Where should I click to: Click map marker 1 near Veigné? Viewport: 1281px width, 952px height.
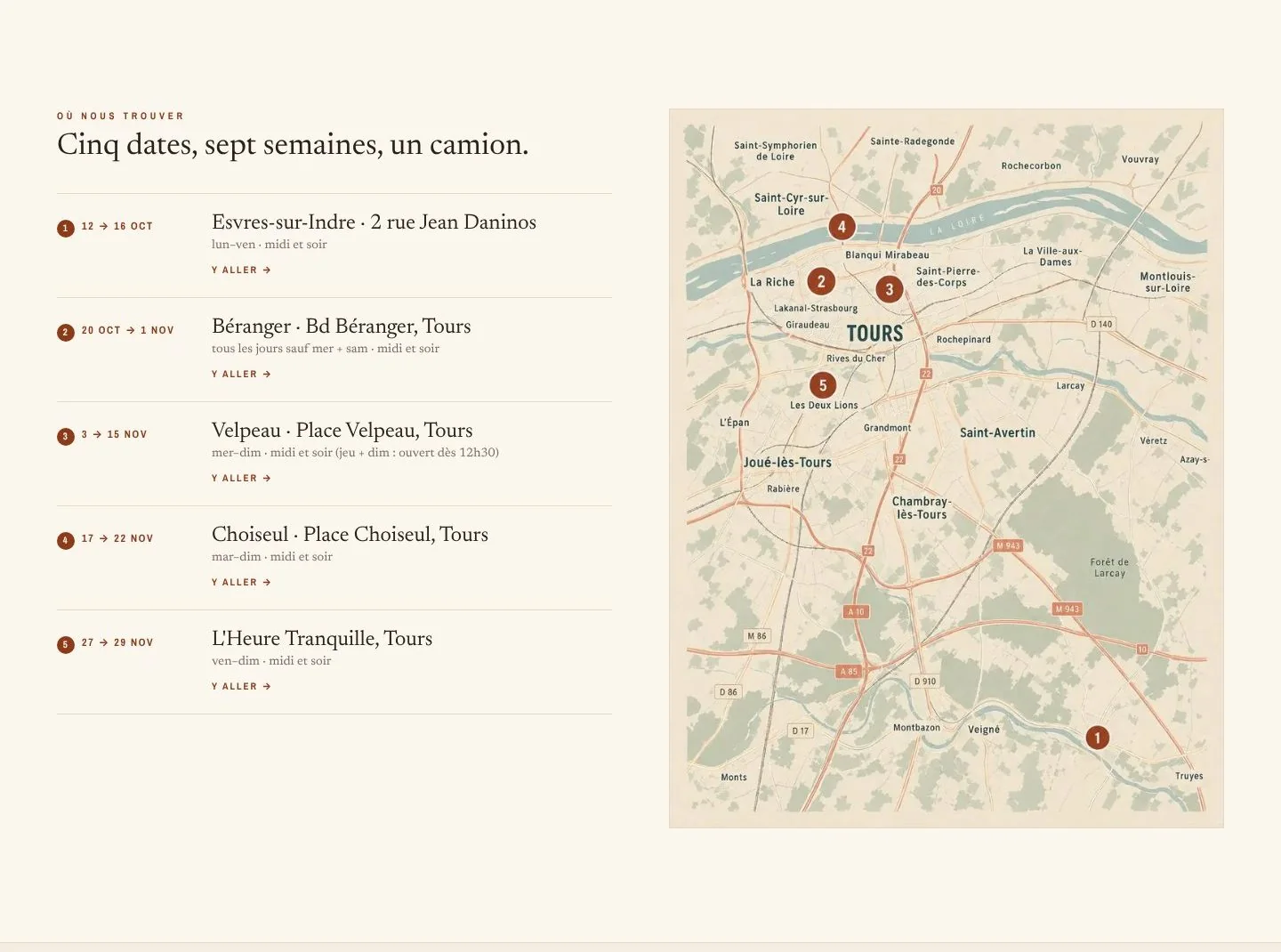point(1097,738)
